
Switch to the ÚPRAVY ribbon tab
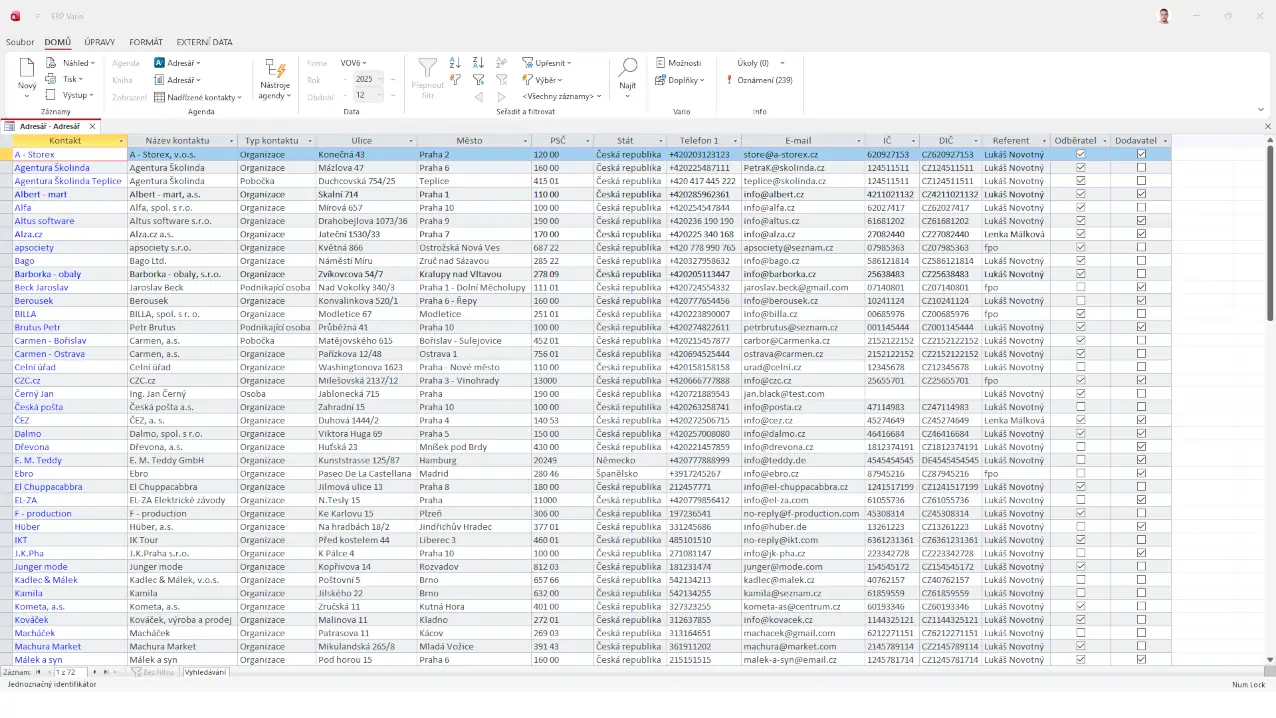coord(99,42)
